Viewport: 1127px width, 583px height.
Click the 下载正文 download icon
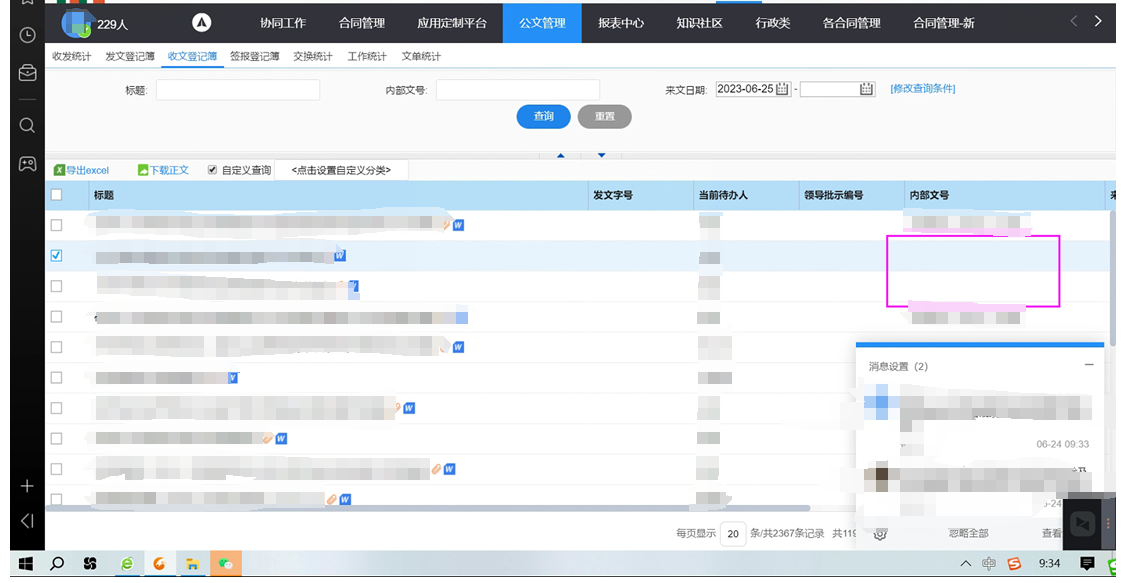pos(143,170)
